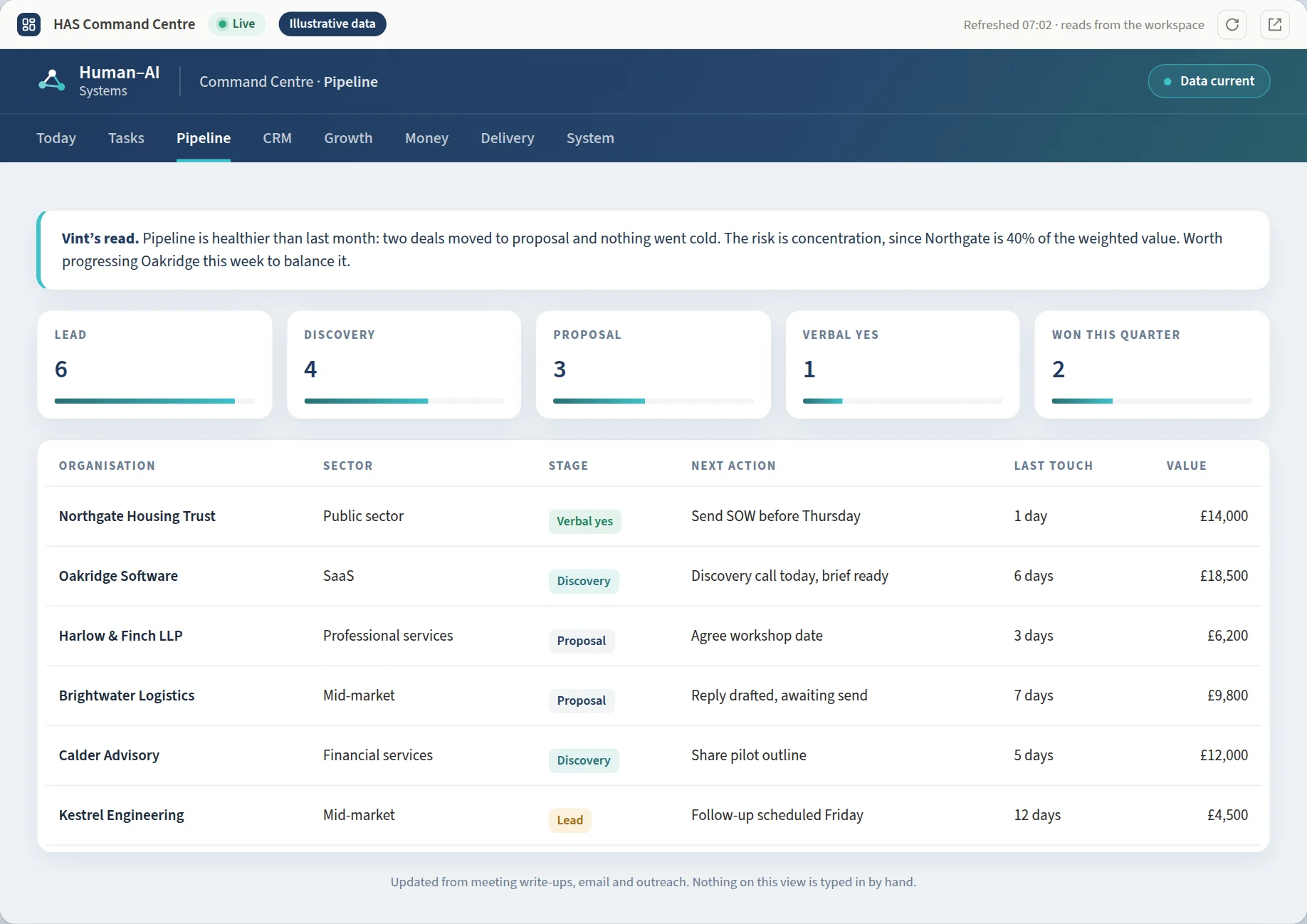Screen dimensions: 1307x924
Task: Select the System tab
Action: pos(590,138)
